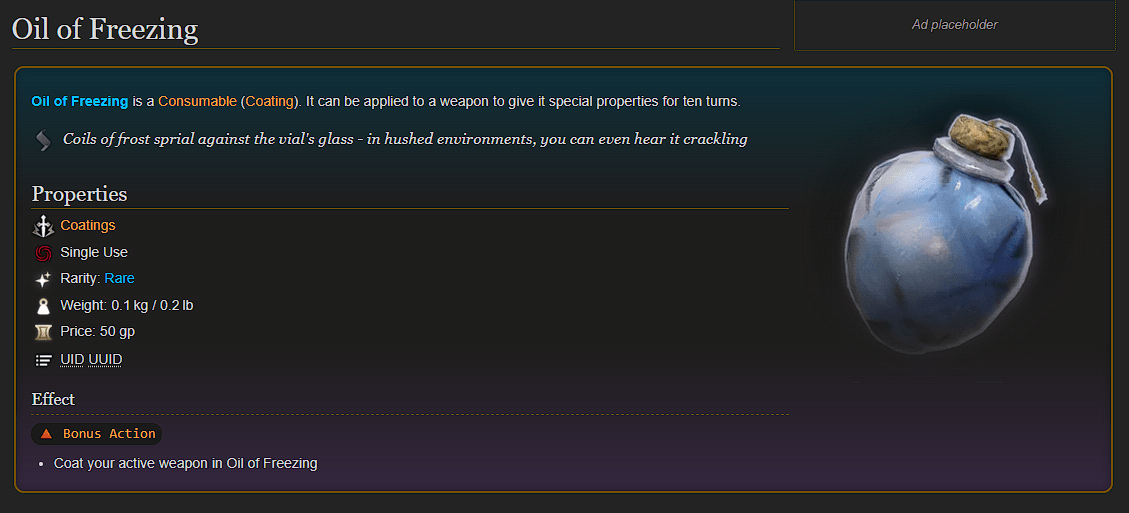
Task: Click the Ad placeholder box
Action: 954,25
